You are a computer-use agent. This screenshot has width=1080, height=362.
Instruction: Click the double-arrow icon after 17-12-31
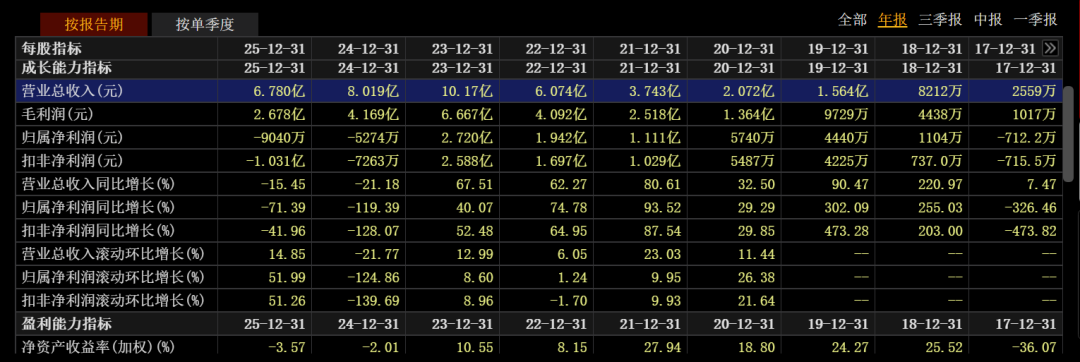point(1050,48)
